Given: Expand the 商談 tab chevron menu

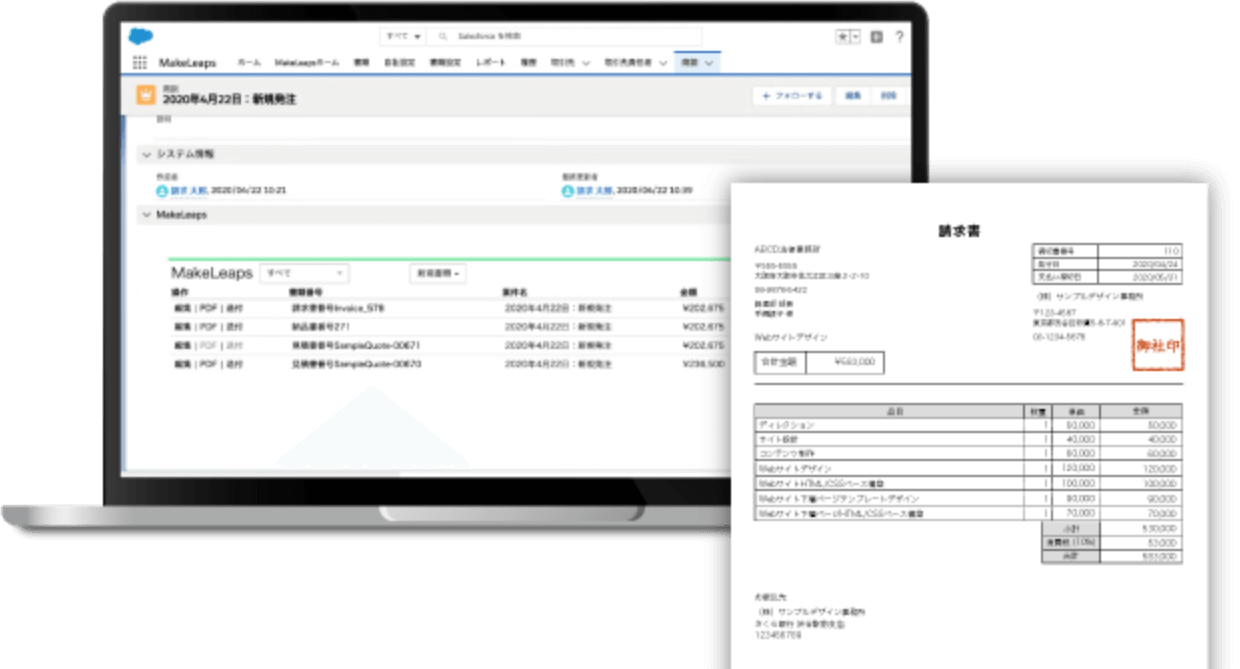Looking at the screenshot, I should coord(709,63).
